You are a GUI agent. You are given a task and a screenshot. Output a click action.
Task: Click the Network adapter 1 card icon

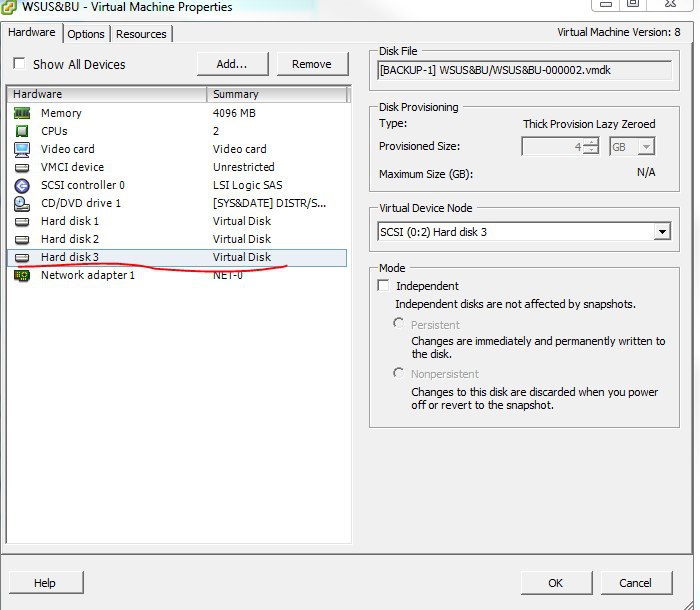pos(22,276)
